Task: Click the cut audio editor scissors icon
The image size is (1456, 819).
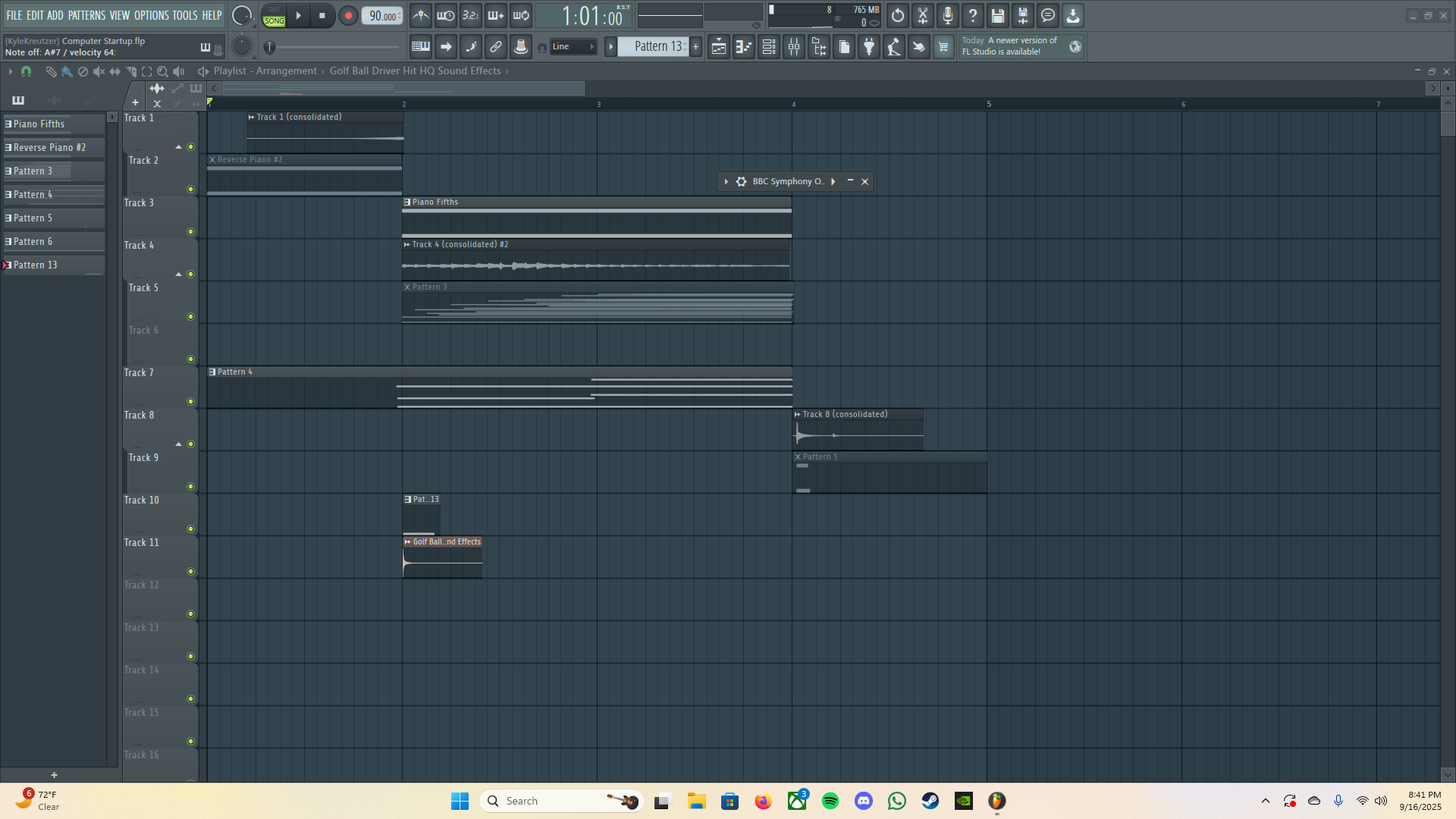Action: click(x=923, y=15)
